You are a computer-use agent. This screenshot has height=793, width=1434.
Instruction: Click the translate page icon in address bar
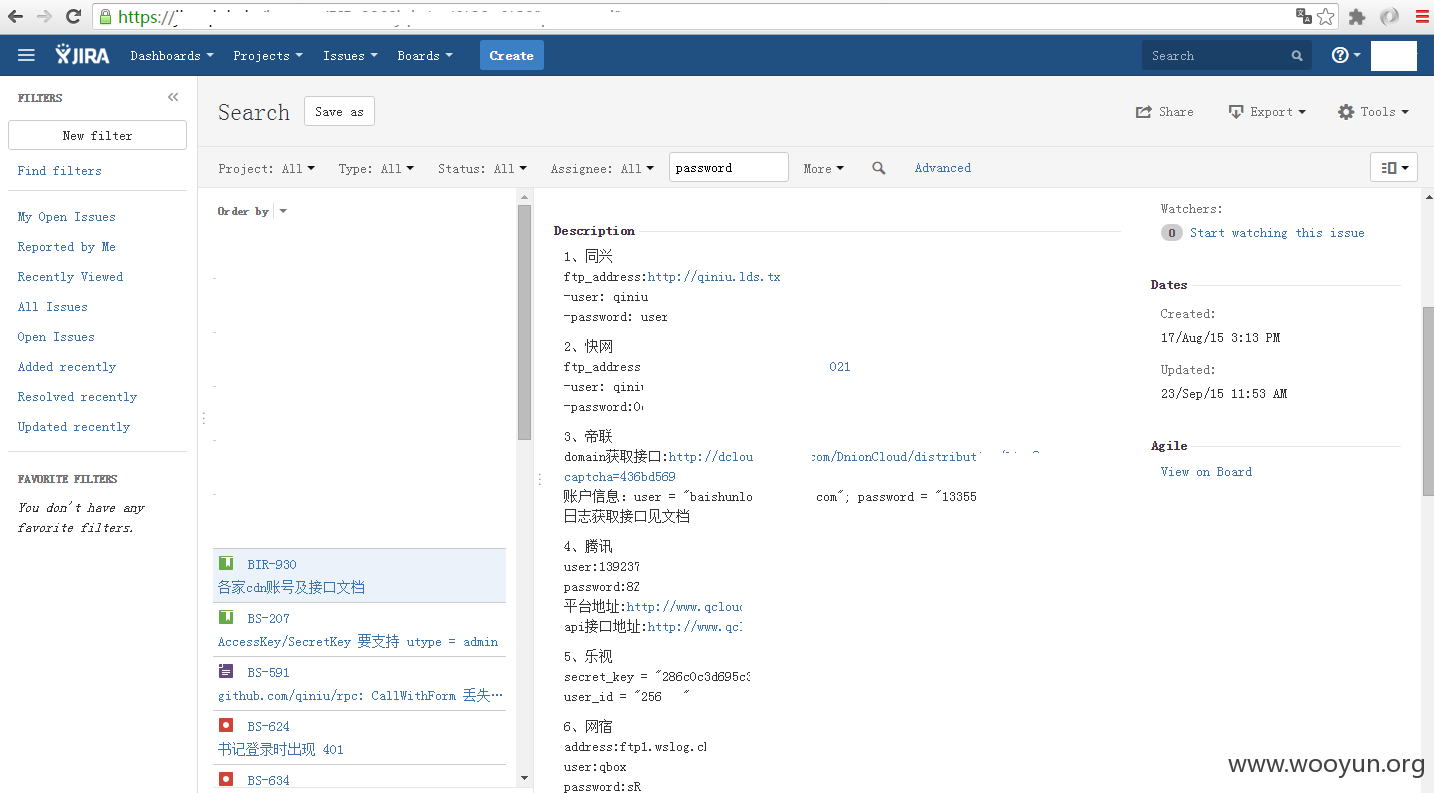[1304, 16]
